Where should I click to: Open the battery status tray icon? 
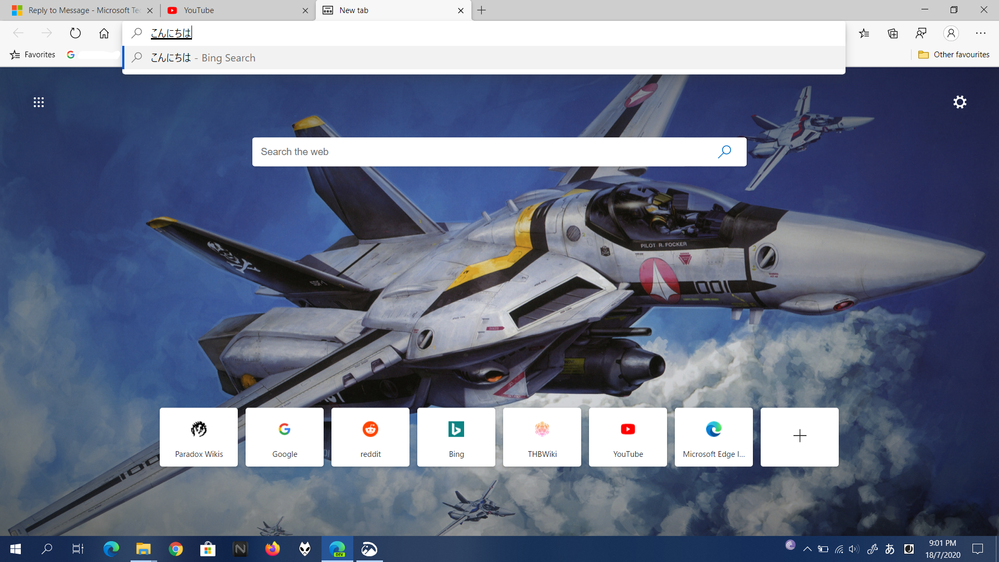(823, 549)
